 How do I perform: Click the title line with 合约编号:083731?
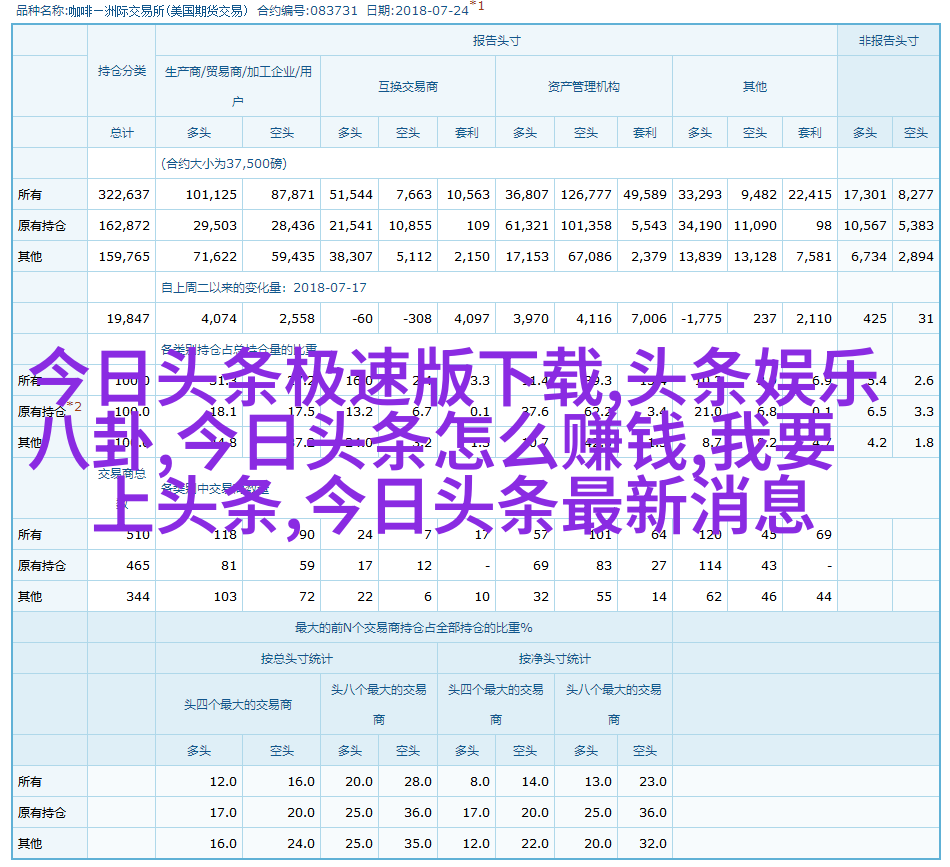coord(250,10)
